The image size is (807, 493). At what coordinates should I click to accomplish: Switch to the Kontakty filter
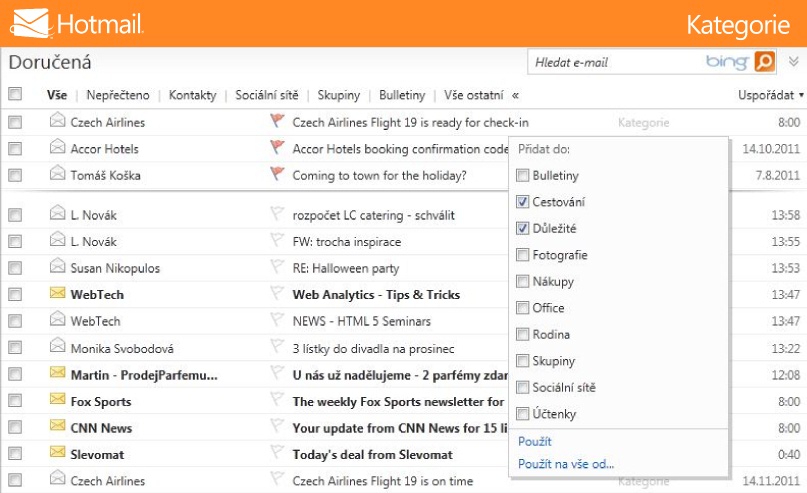[x=192, y=95]
